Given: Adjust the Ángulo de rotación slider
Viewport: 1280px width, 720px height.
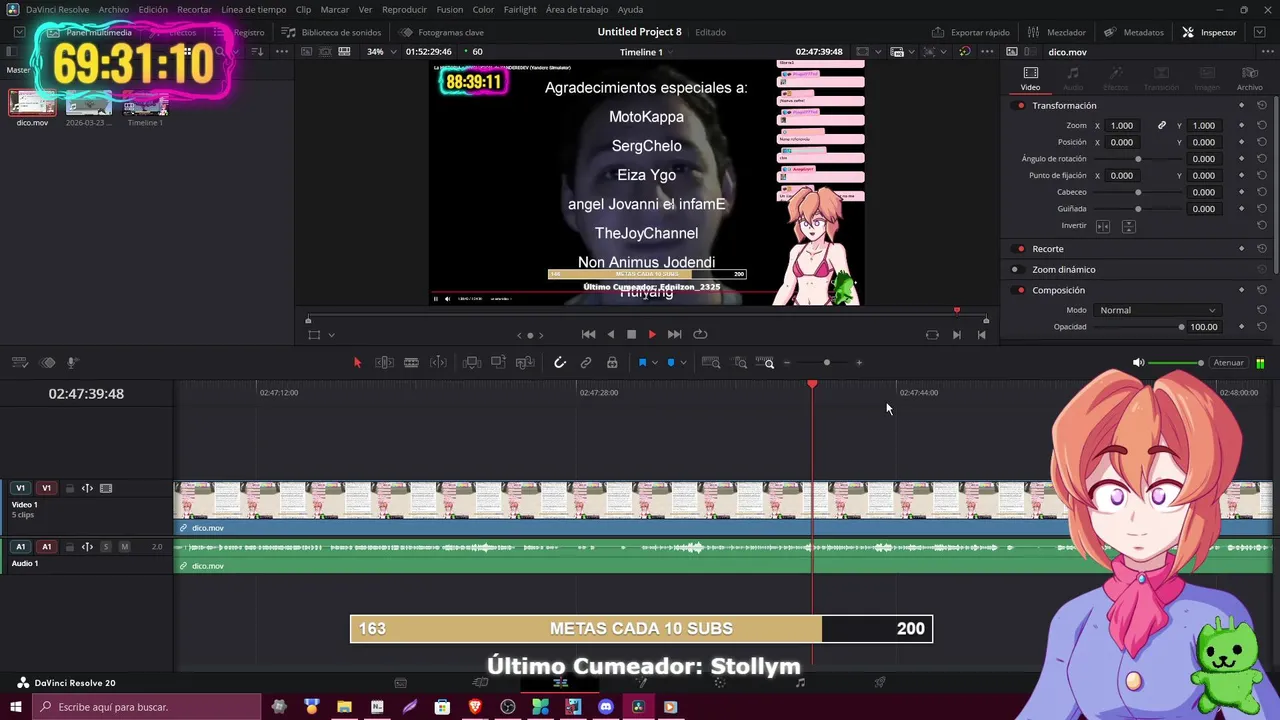Looking at the screenshot, I should 1138,159.
